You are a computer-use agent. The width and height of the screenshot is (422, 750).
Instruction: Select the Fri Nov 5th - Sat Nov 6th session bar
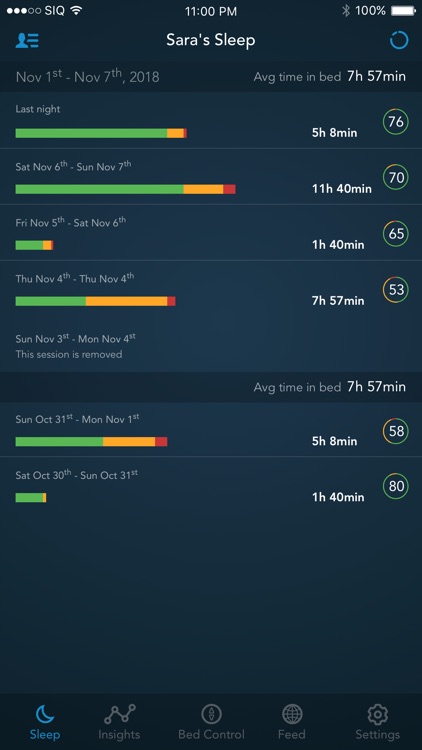coord(34,245)
